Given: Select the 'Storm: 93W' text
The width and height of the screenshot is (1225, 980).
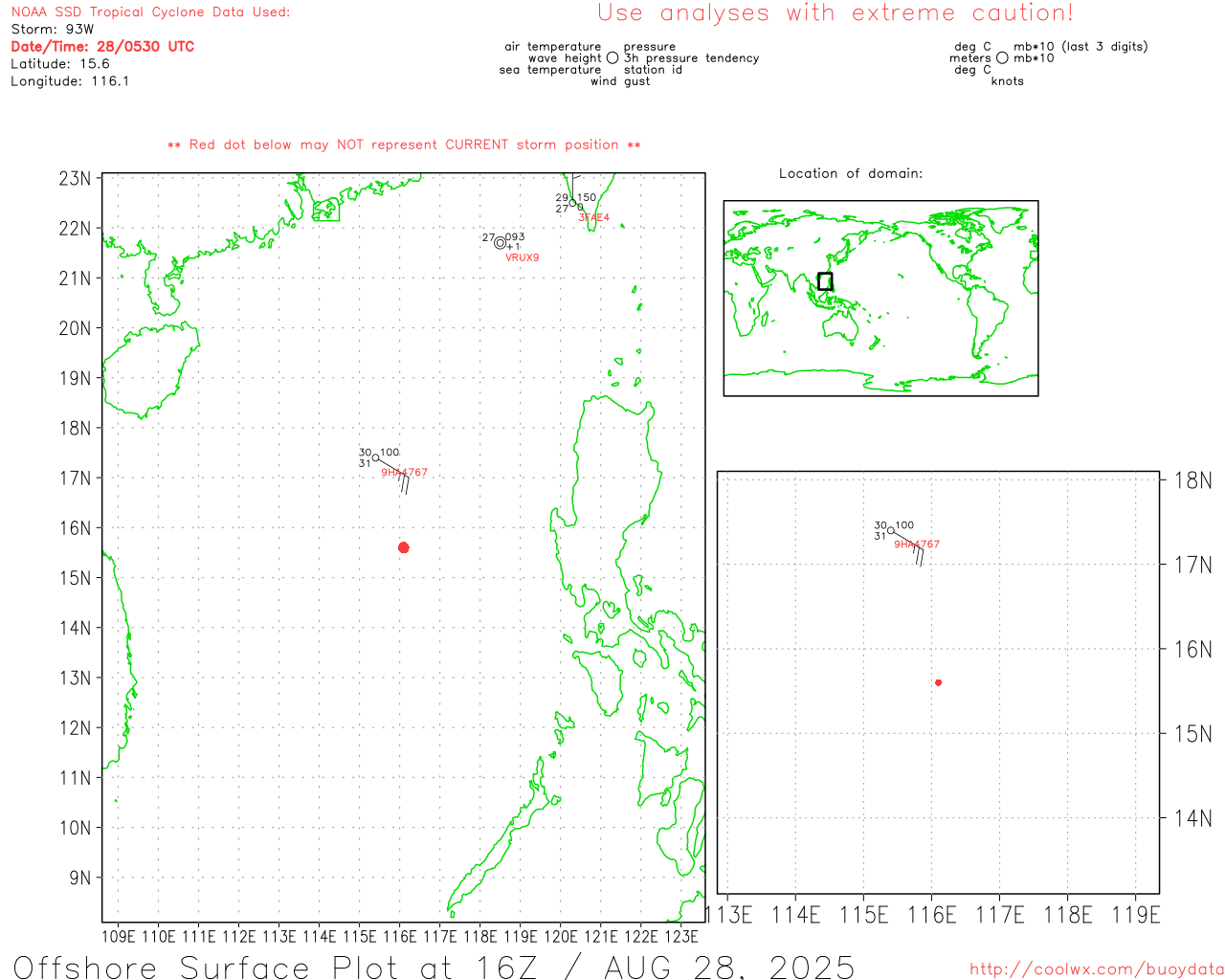Looking at the screenshot, I should pyautogui.click(x=53, y=30).
